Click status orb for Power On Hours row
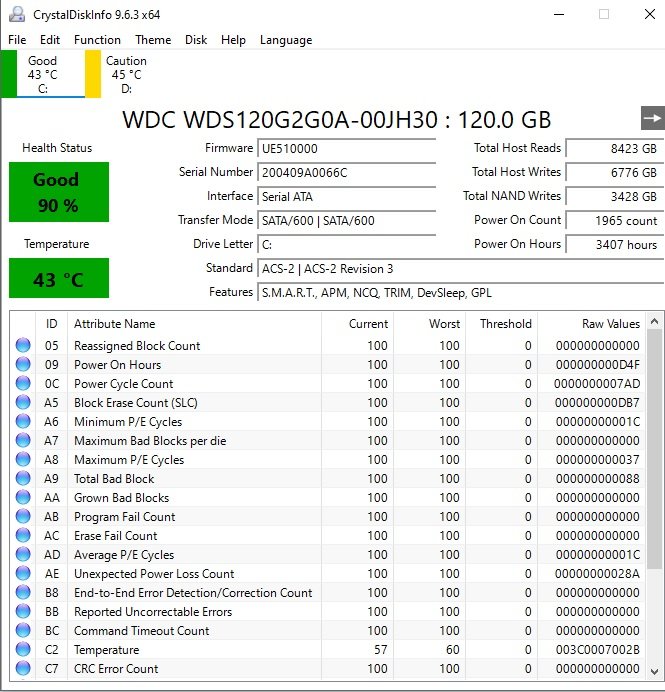The image size is (665, 692). (23, 364)
